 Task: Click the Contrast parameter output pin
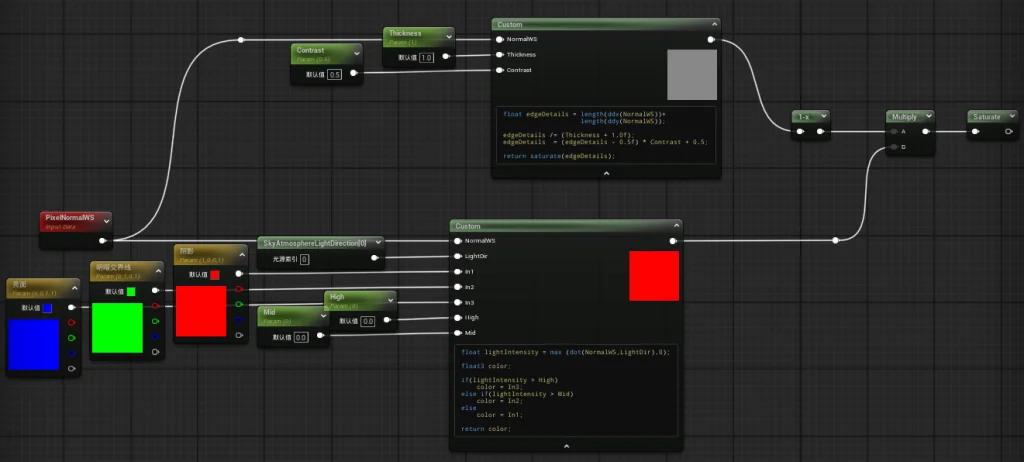[x=353, y=73]
